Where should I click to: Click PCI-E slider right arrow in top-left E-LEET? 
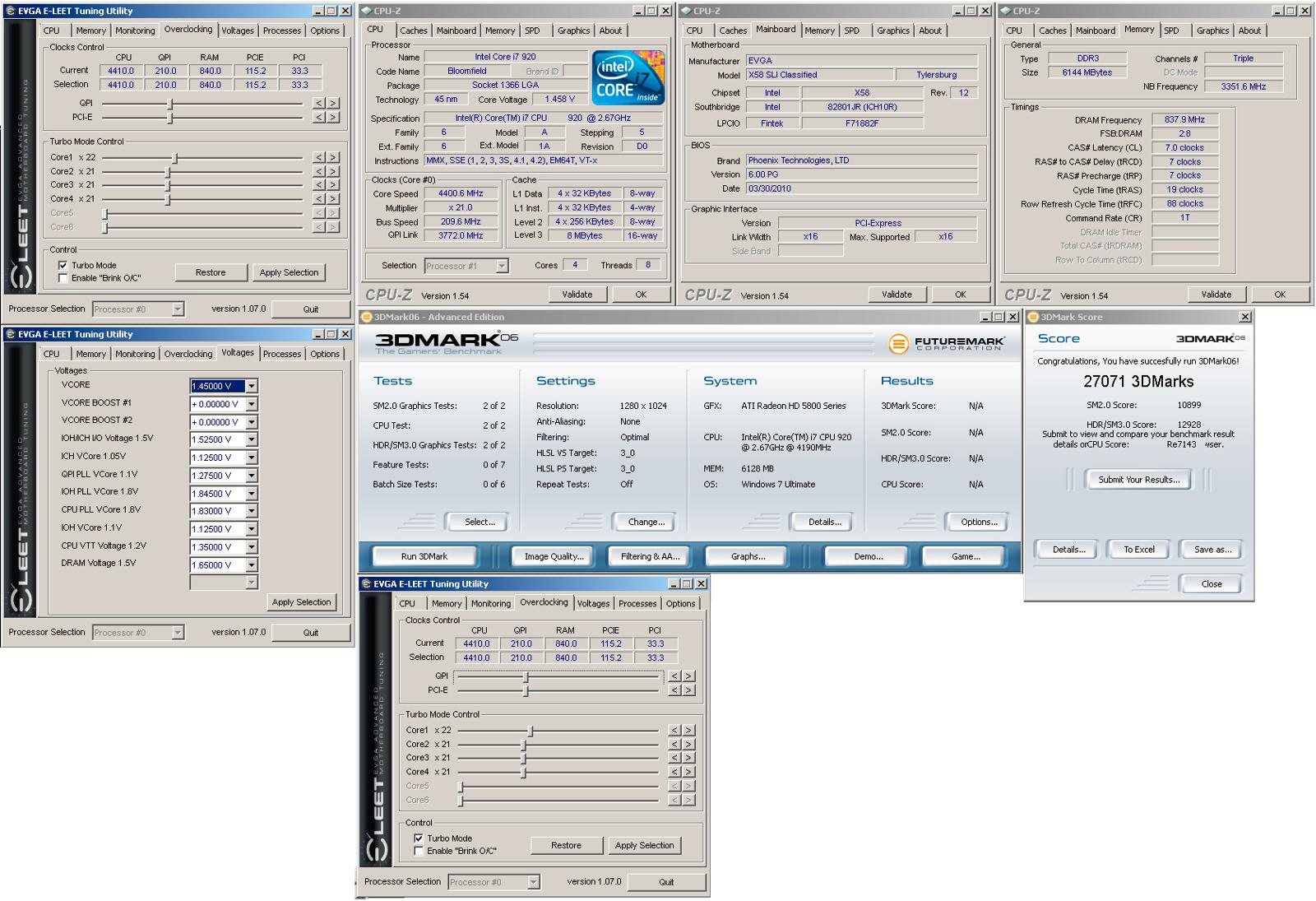[x=333, y=118]
